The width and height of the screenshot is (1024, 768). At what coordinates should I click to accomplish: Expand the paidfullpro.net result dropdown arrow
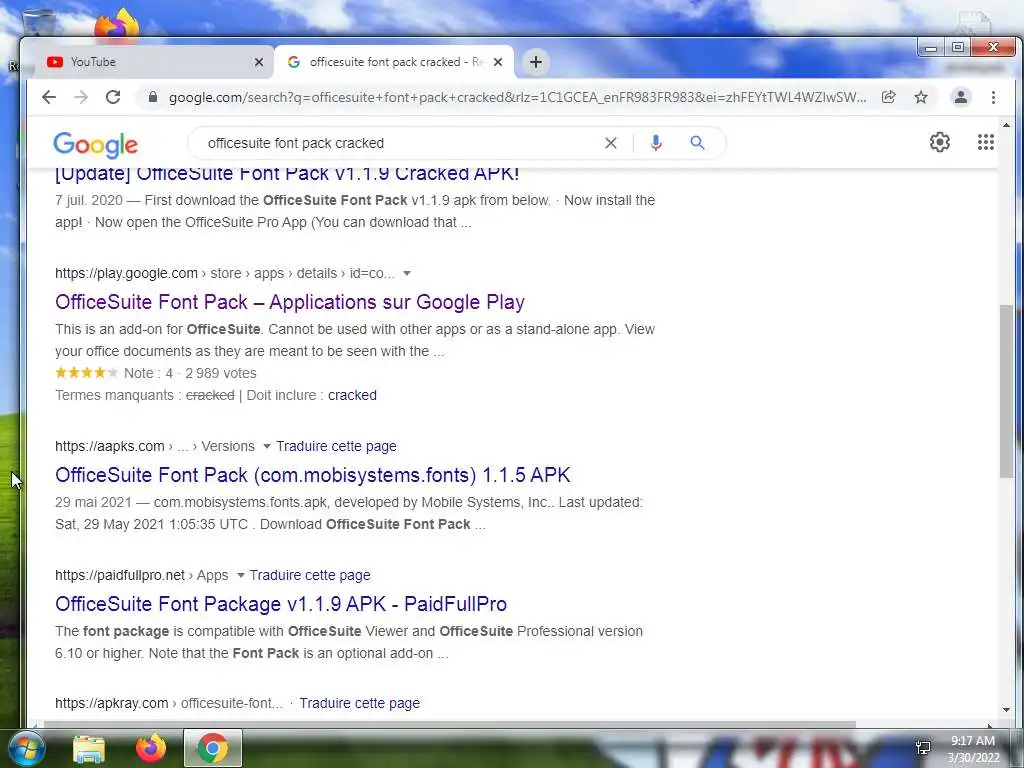tap(240, 575)
